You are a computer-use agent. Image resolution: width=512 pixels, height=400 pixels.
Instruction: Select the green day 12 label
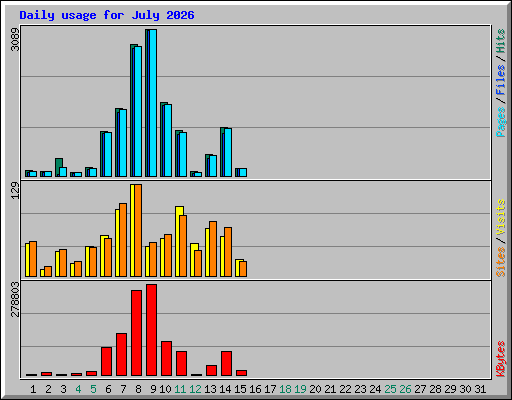pos(195,389)
